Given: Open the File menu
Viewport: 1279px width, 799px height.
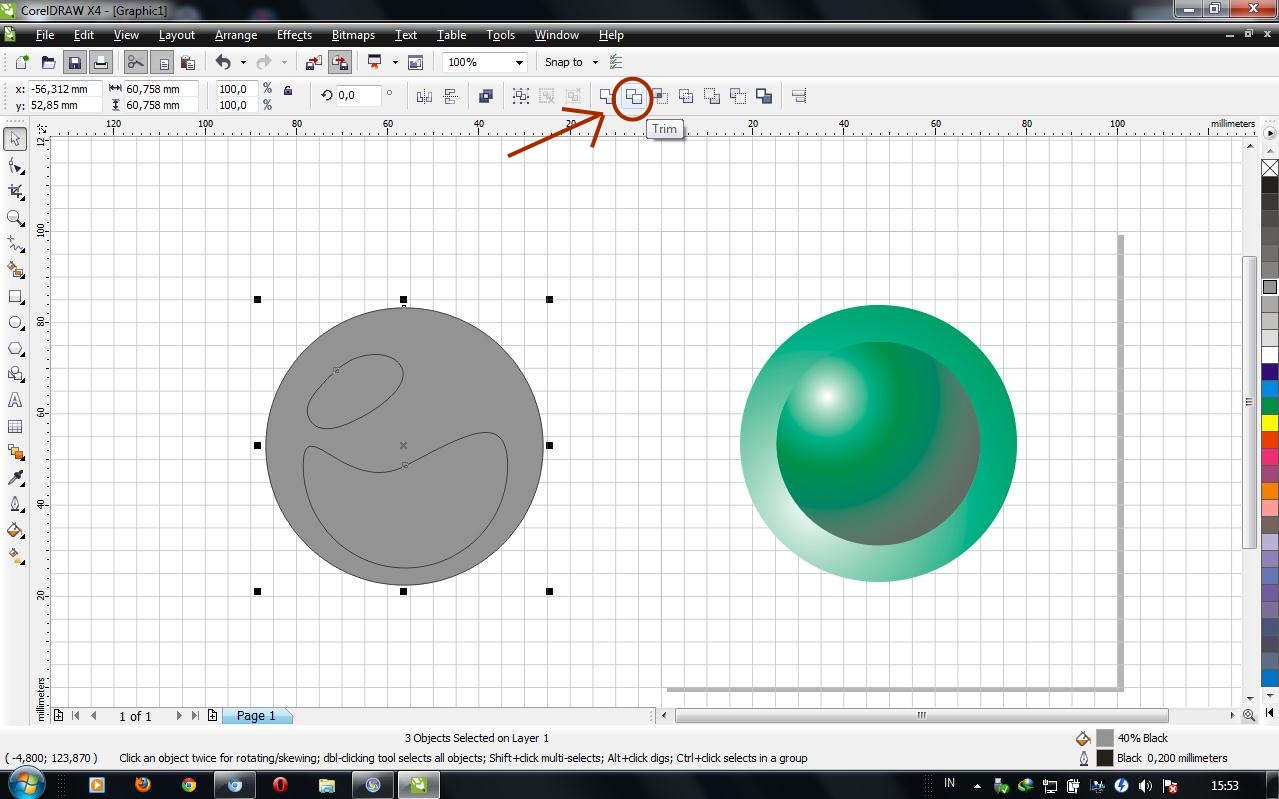Looking at the screenshot, I should click(x=45, y=34).
